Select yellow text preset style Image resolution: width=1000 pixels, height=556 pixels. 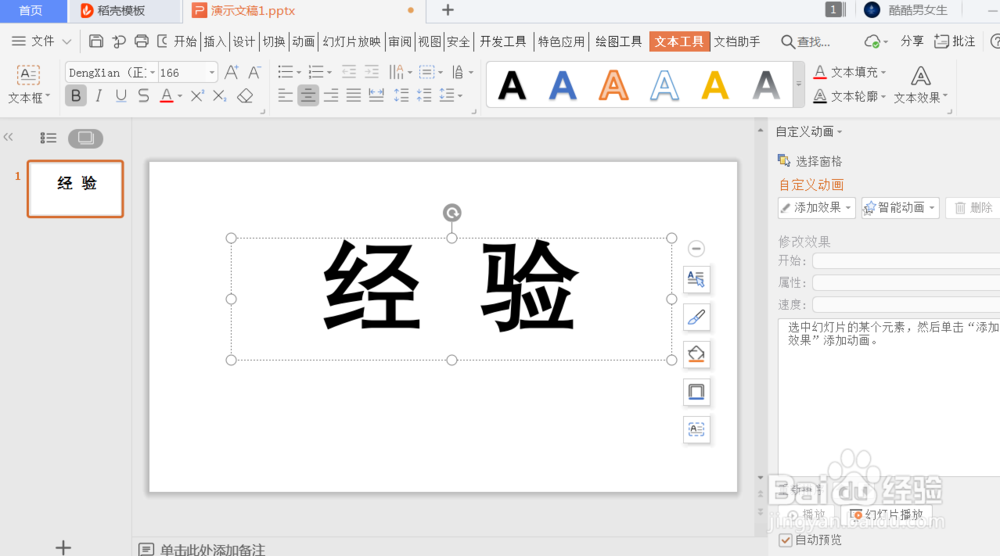coord(715,85)
